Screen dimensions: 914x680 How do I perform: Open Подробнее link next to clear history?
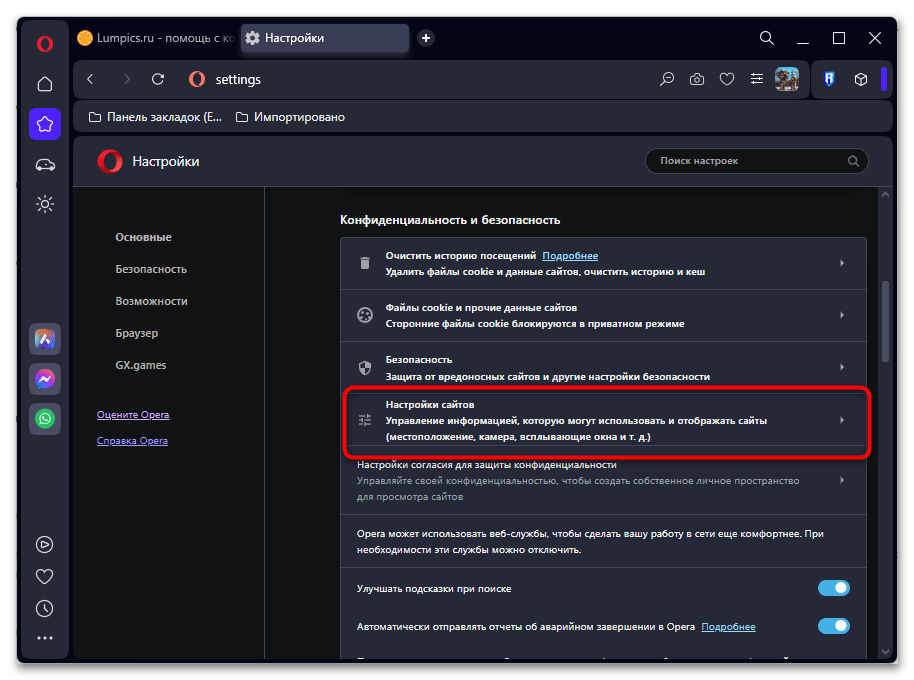[570, 256]
